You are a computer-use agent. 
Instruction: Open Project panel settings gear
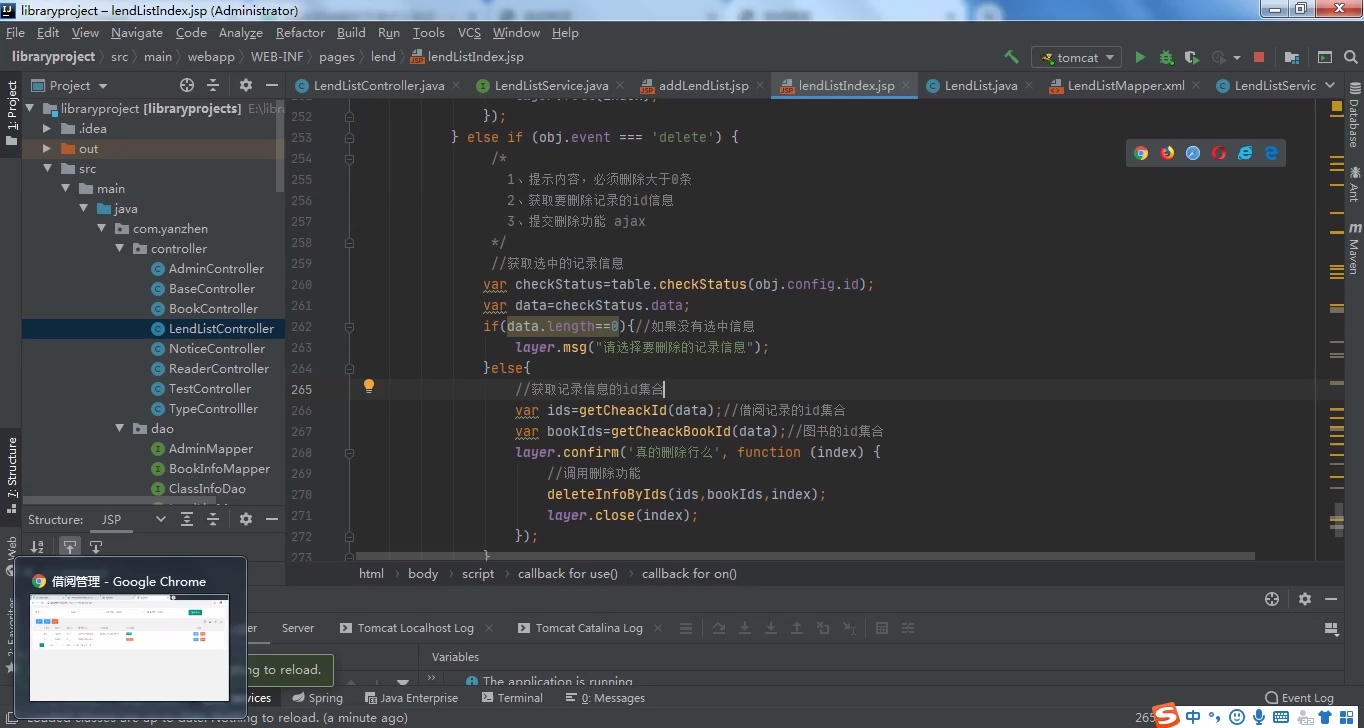click(x=245, y=86)
